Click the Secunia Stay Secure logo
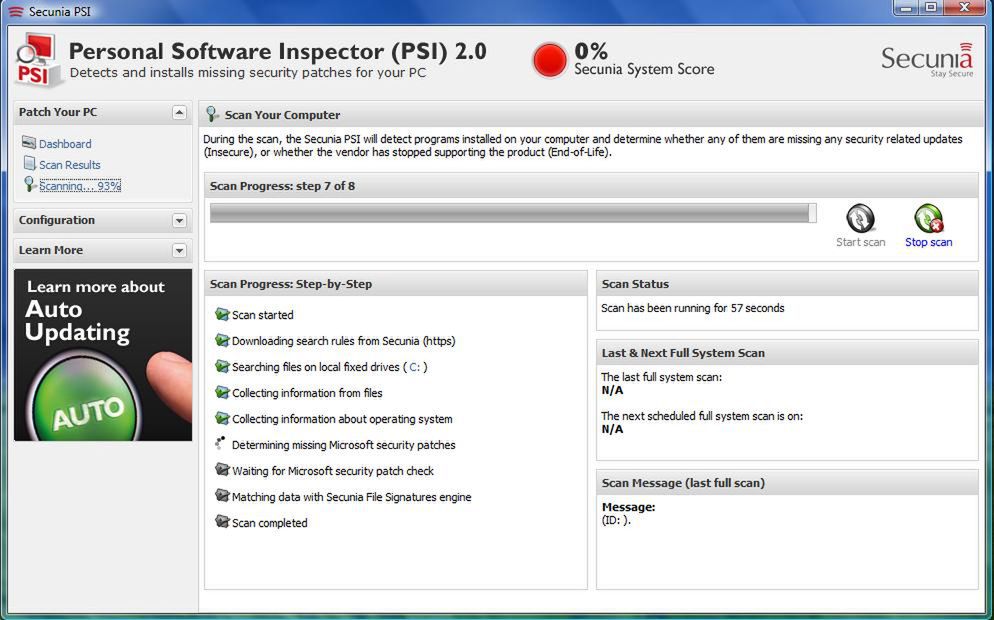The width and height of the screenshot is (994, 620). [x=927, y=60]
